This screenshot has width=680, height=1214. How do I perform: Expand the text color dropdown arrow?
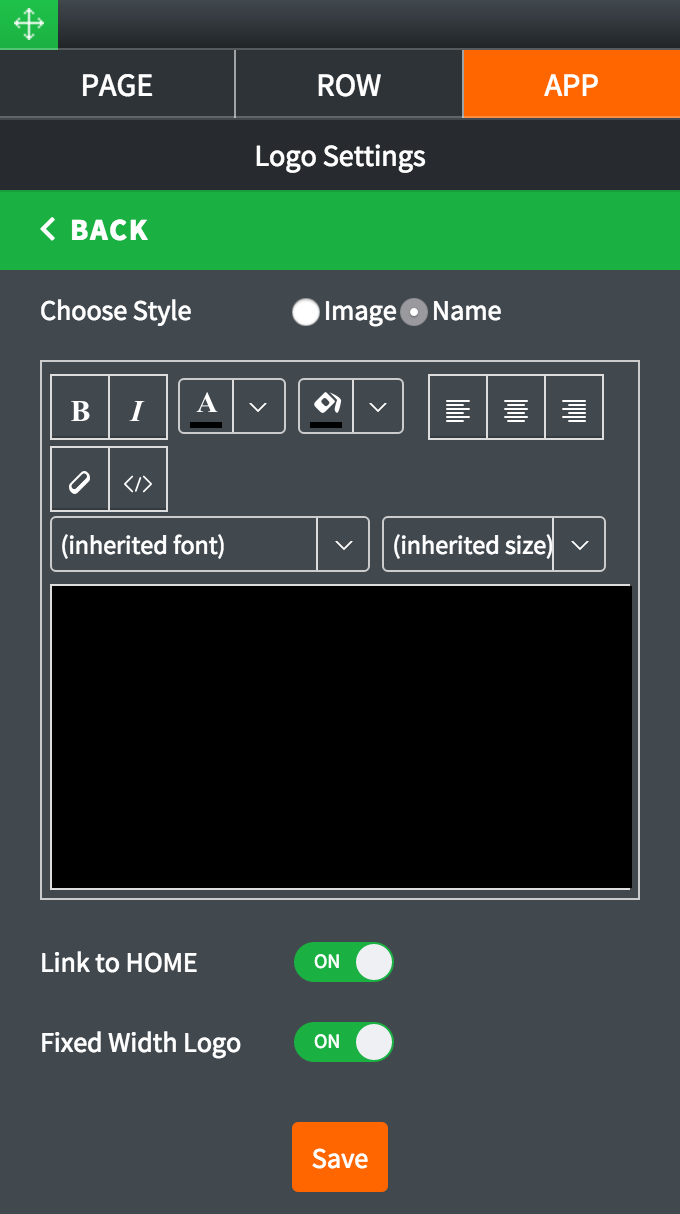tap(259, 406)
